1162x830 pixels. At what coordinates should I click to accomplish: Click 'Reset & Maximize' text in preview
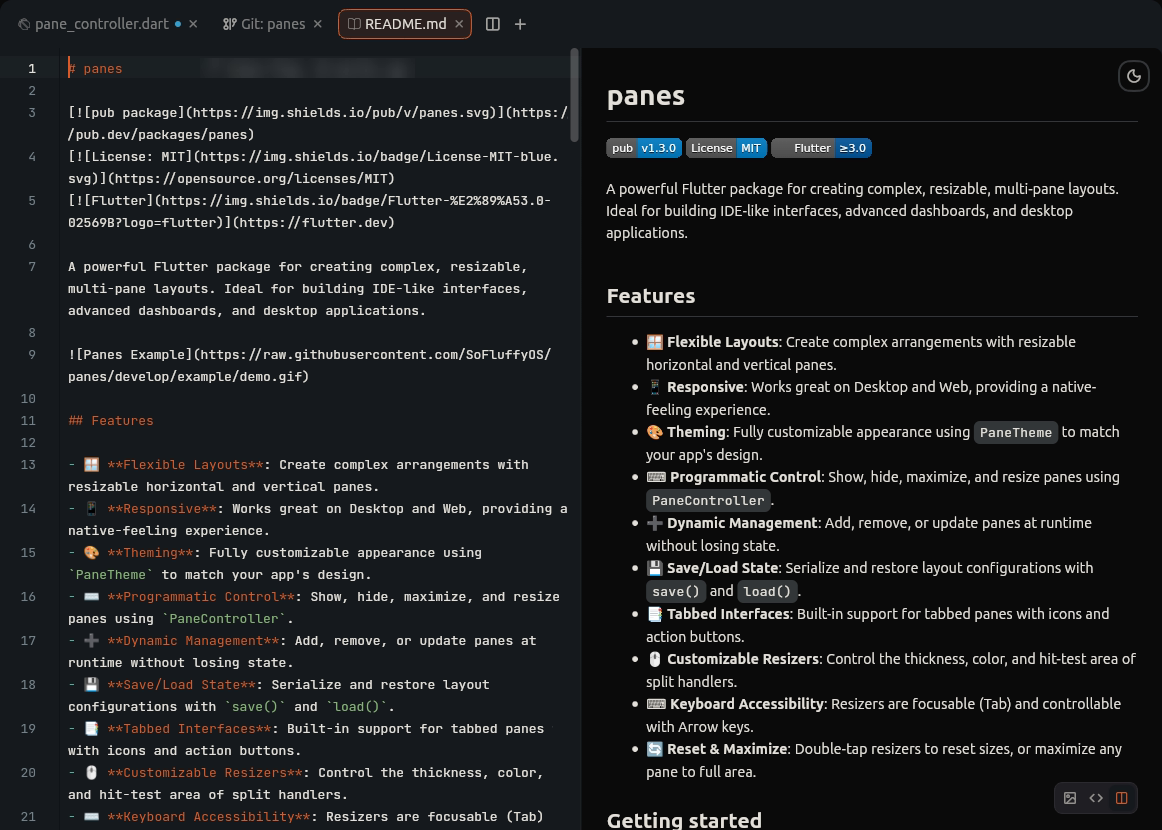(727, 749)
